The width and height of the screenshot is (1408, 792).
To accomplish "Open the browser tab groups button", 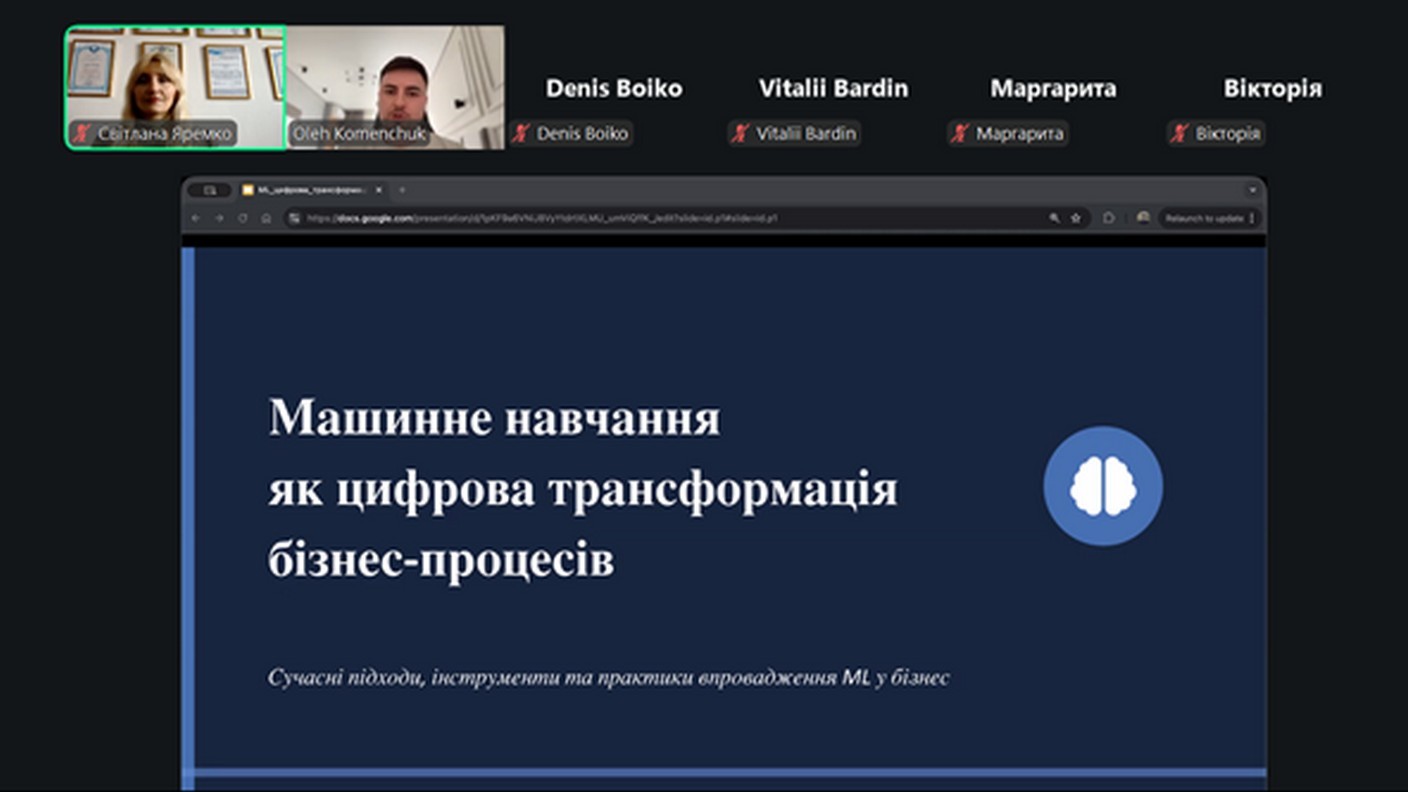I will (210, 190).
